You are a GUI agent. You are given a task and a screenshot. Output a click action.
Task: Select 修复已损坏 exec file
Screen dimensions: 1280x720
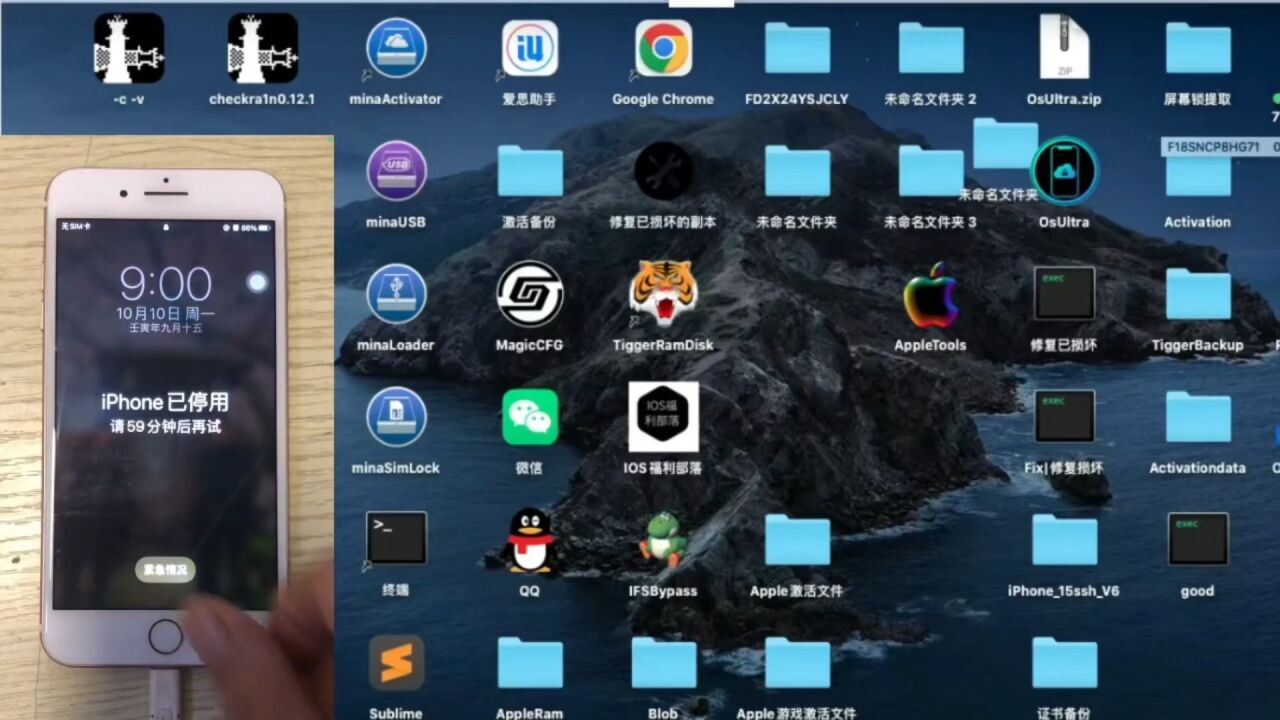[1064, 294]
